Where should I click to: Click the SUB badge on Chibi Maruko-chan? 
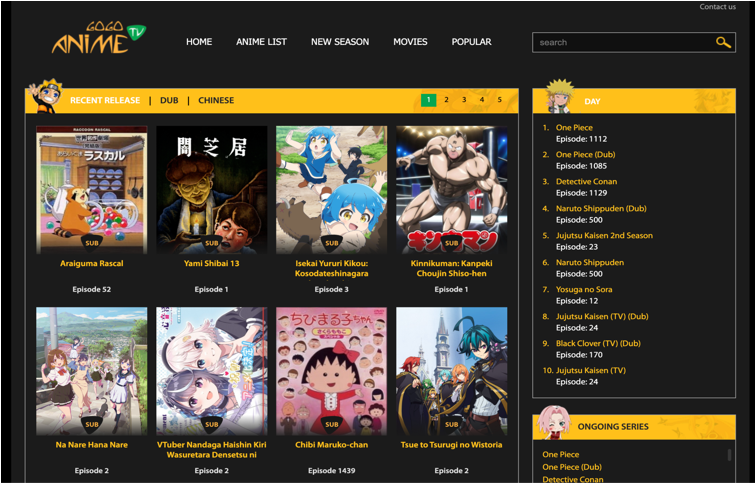click(x=332, y=424)
